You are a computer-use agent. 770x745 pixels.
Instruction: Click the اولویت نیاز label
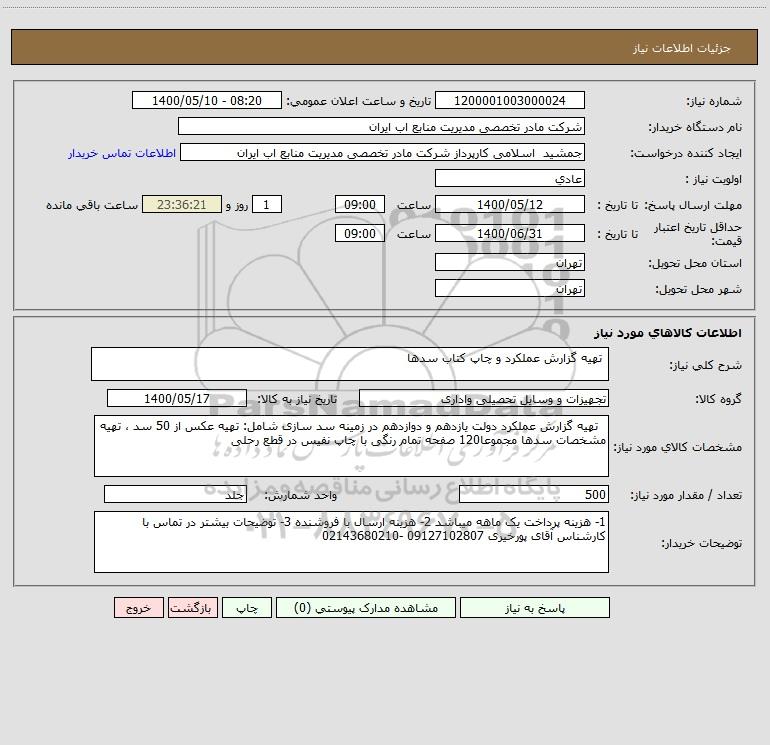click(x=714, y=180)
